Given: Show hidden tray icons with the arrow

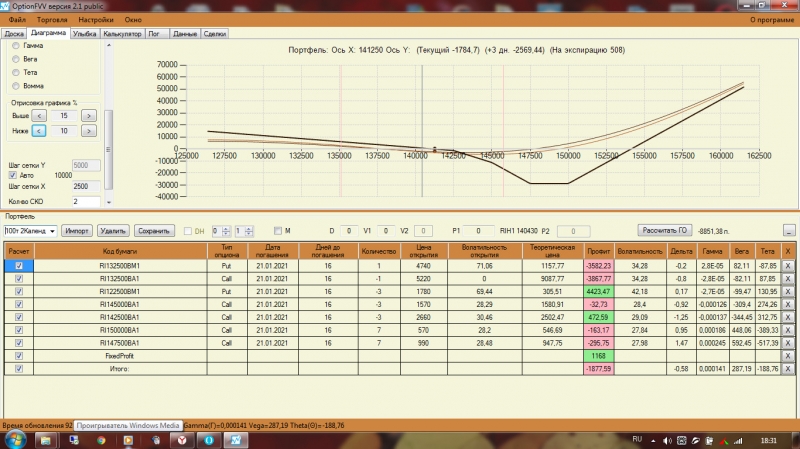Looking at the screenshot, I should (653, 440).
